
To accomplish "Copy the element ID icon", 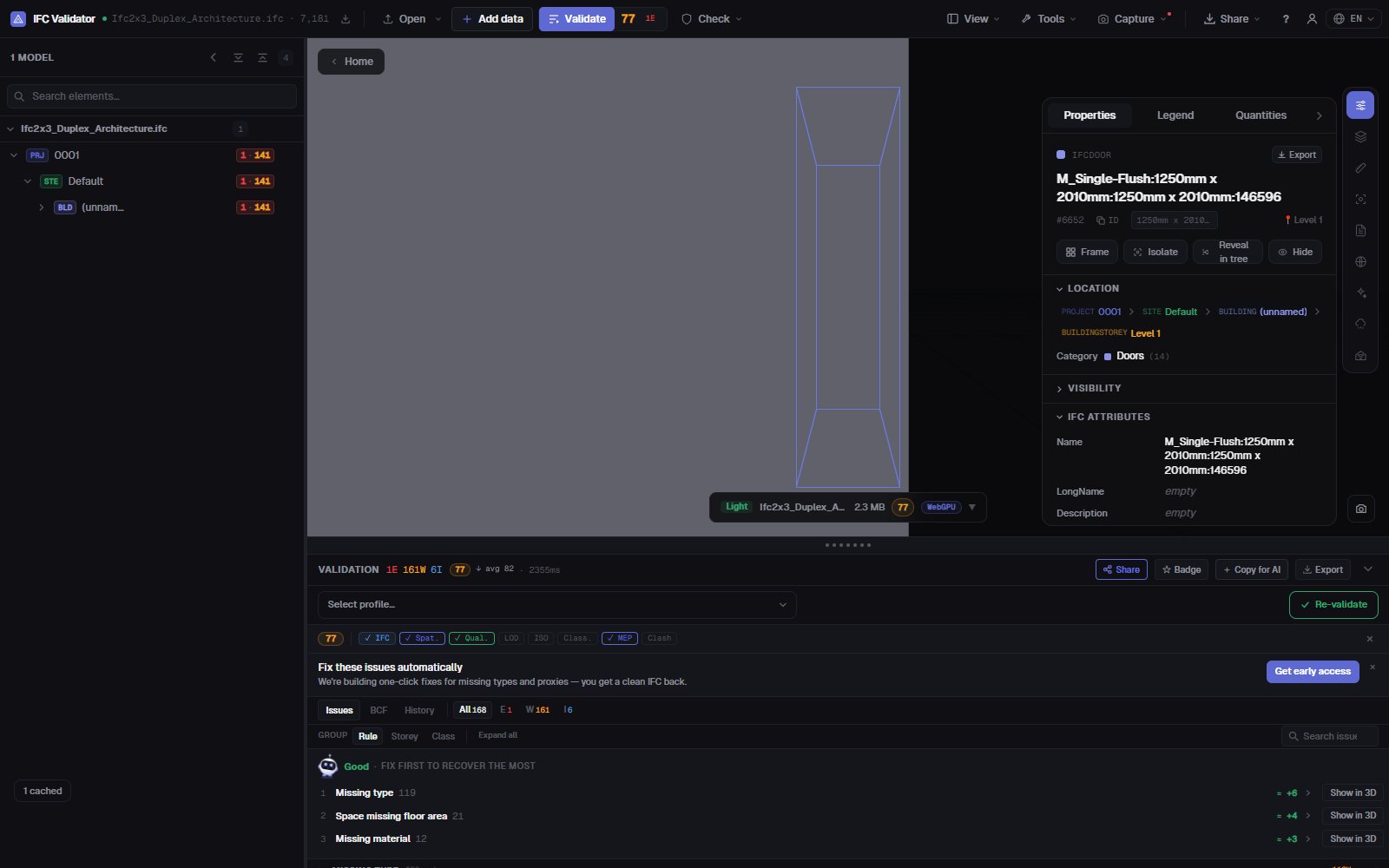I will click(x=1107, y=220).
